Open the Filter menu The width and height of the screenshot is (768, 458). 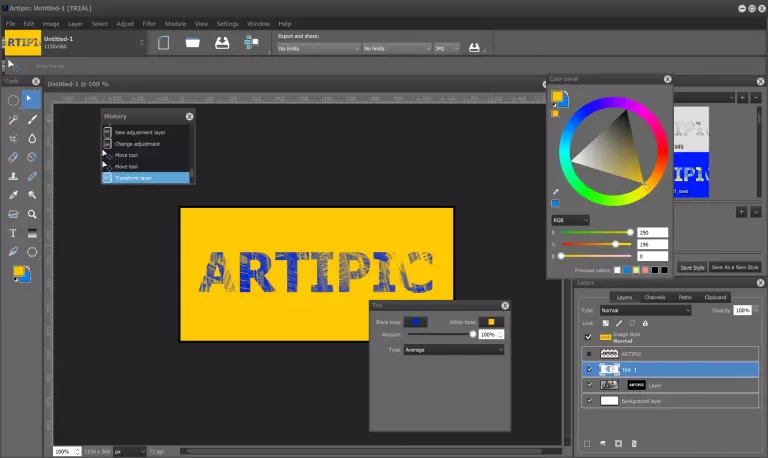coord(149,23)
